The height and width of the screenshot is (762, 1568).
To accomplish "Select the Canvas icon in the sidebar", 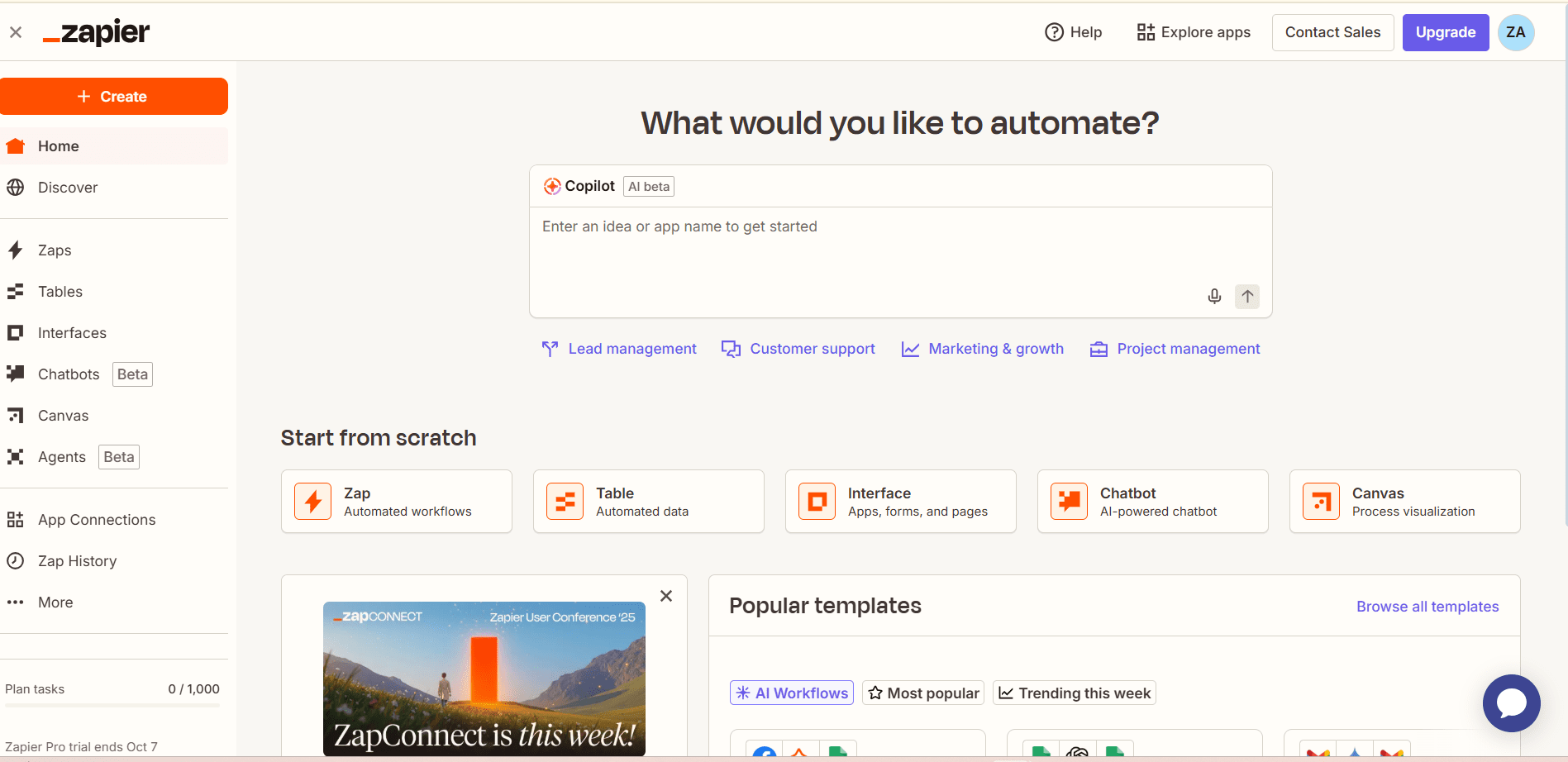I will pyautogui.click(x=16, y=415).
